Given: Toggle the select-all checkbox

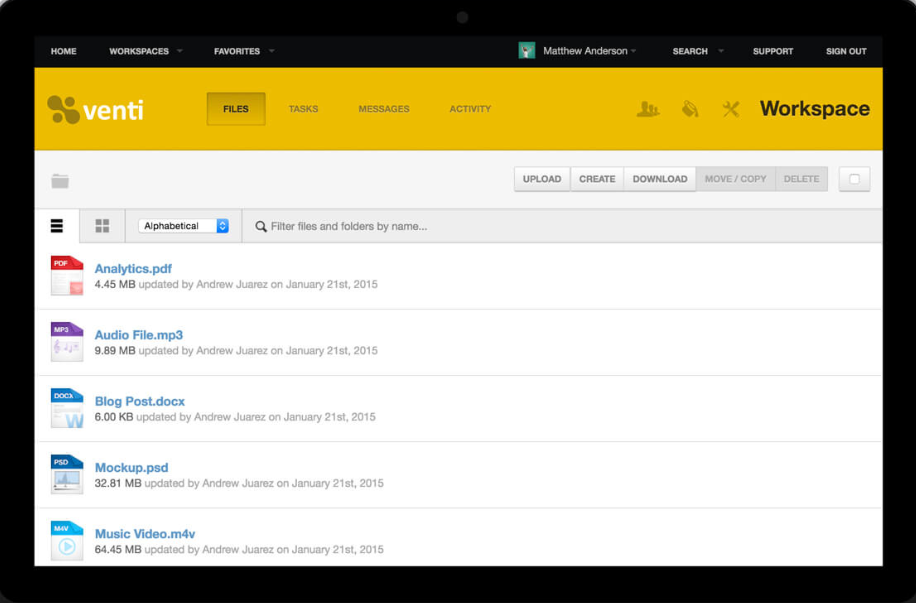Looking at the screenshot, I should click(854, 179).
